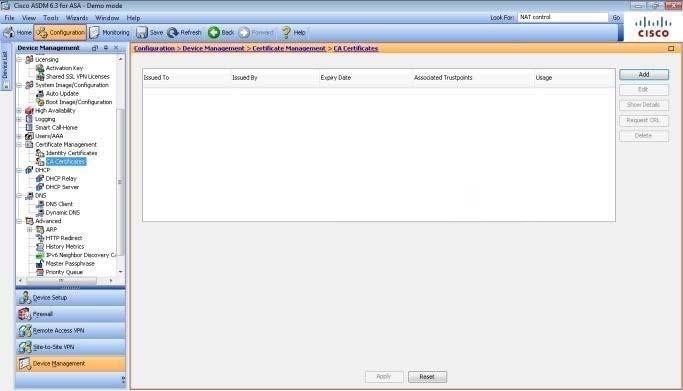683x391 pixels.
Task: Expand the ARP tree node
Action: pyautogui.click(x=30, y=229)
